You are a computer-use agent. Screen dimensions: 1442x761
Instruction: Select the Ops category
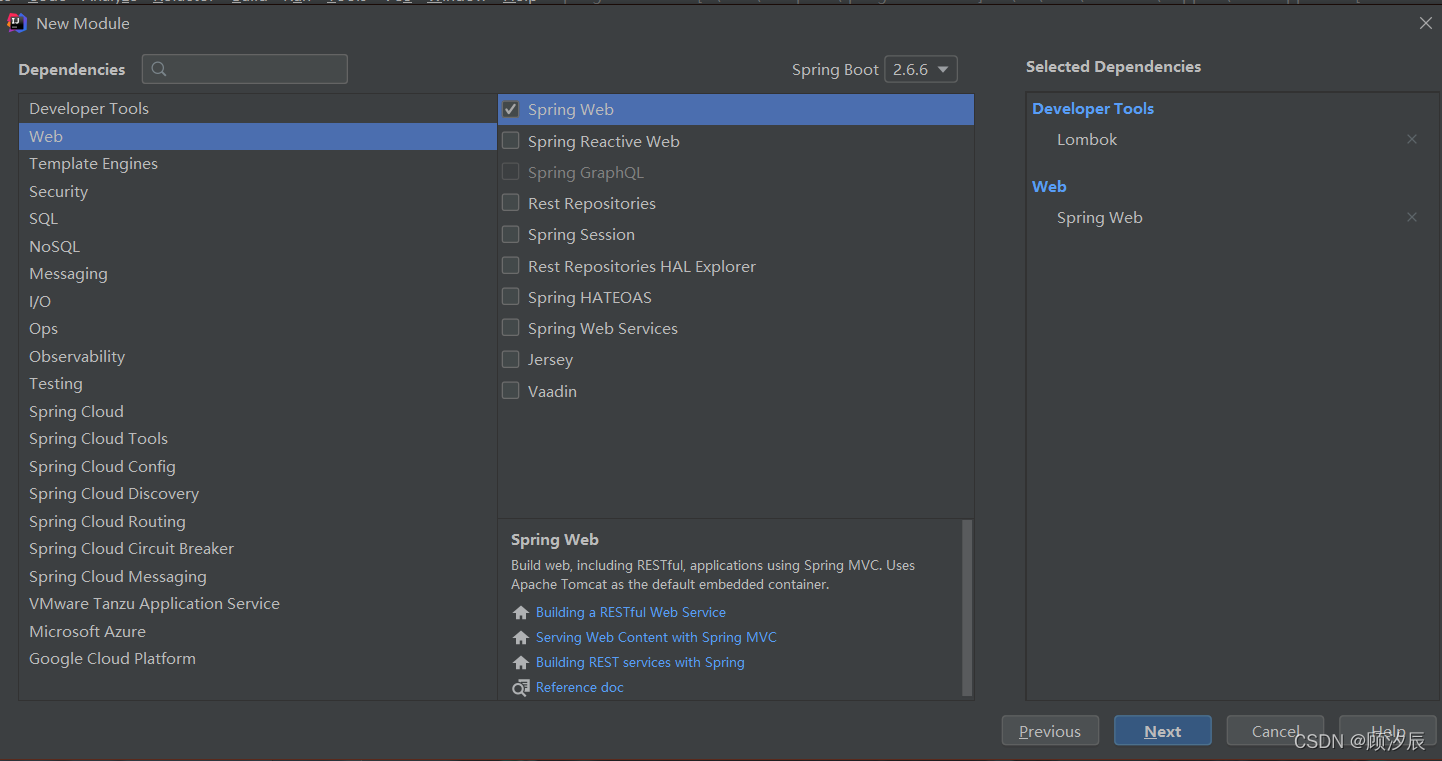click(x=257, y=328)
